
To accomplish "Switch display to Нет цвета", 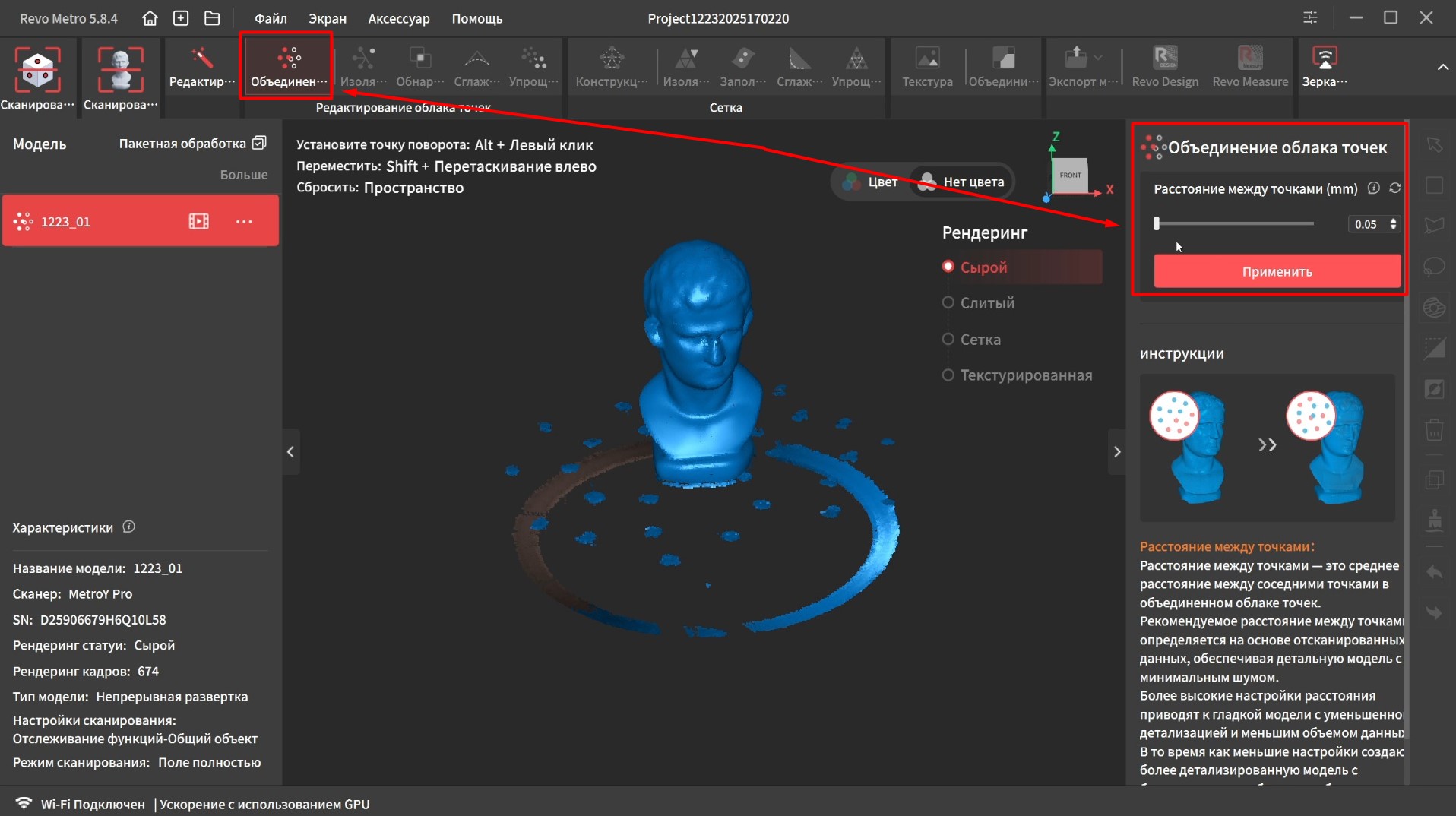I will point(962,182).
